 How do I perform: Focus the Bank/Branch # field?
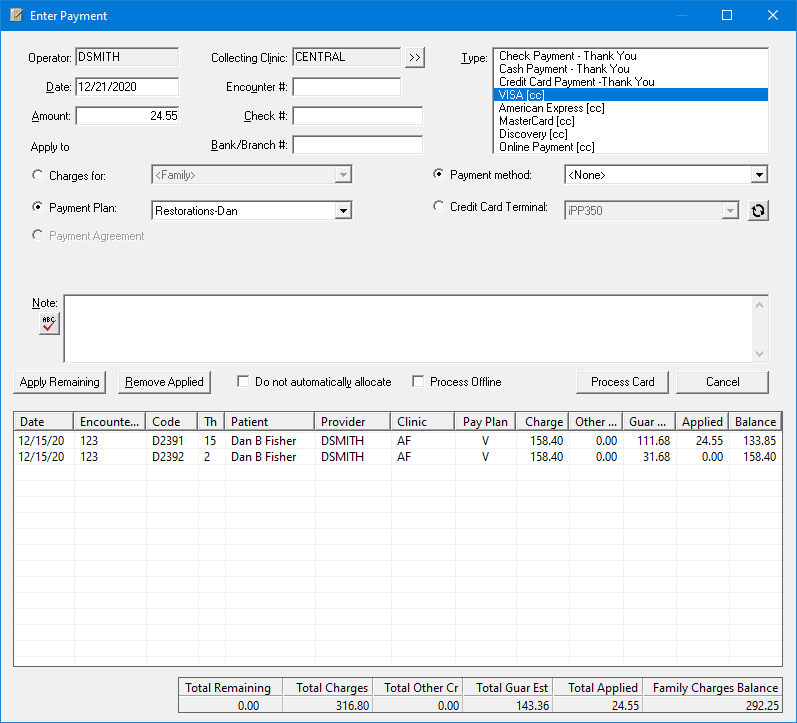pyautogui.click(x=358, y=144)
